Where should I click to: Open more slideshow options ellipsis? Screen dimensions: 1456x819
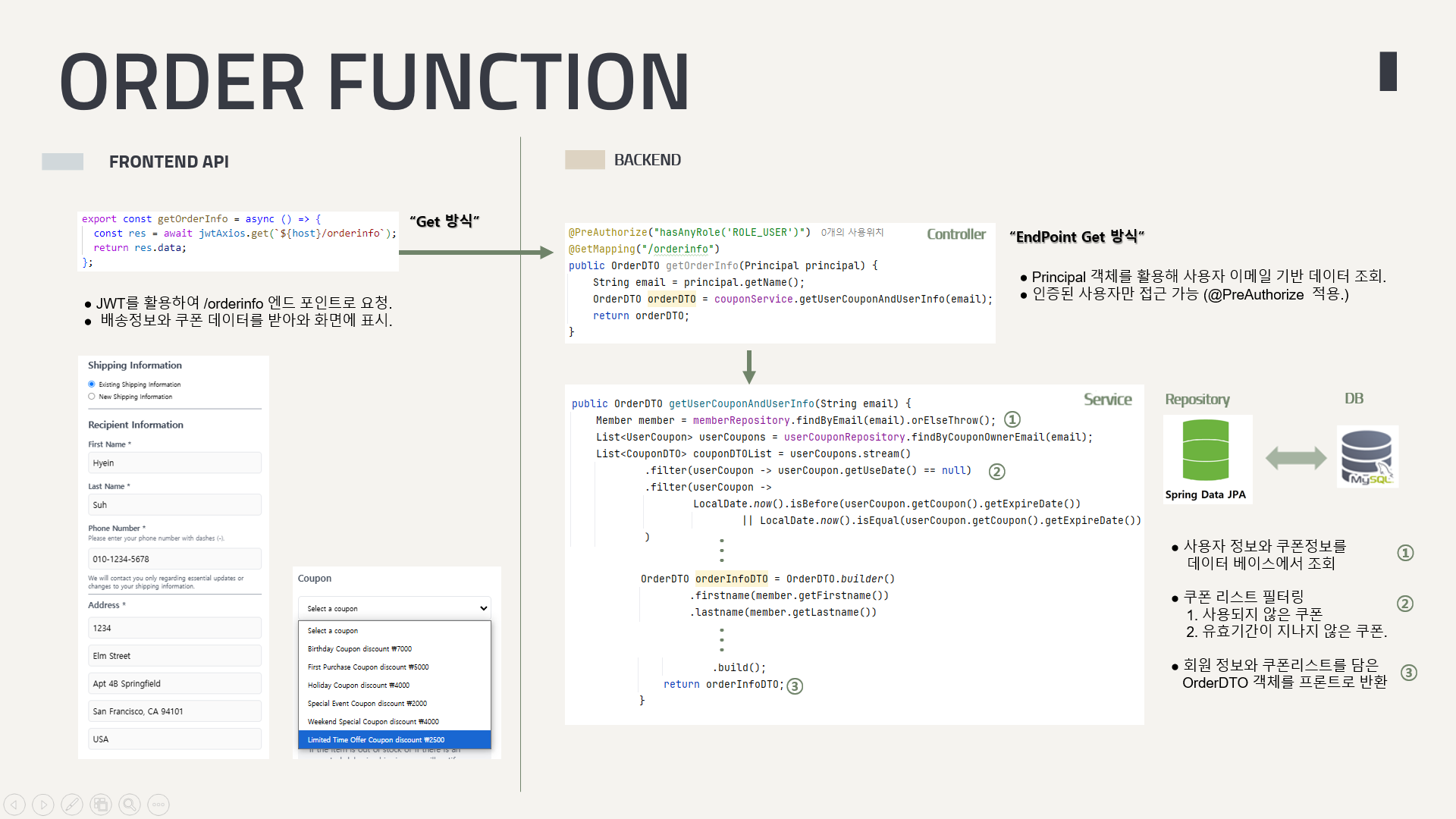(158, 805)
